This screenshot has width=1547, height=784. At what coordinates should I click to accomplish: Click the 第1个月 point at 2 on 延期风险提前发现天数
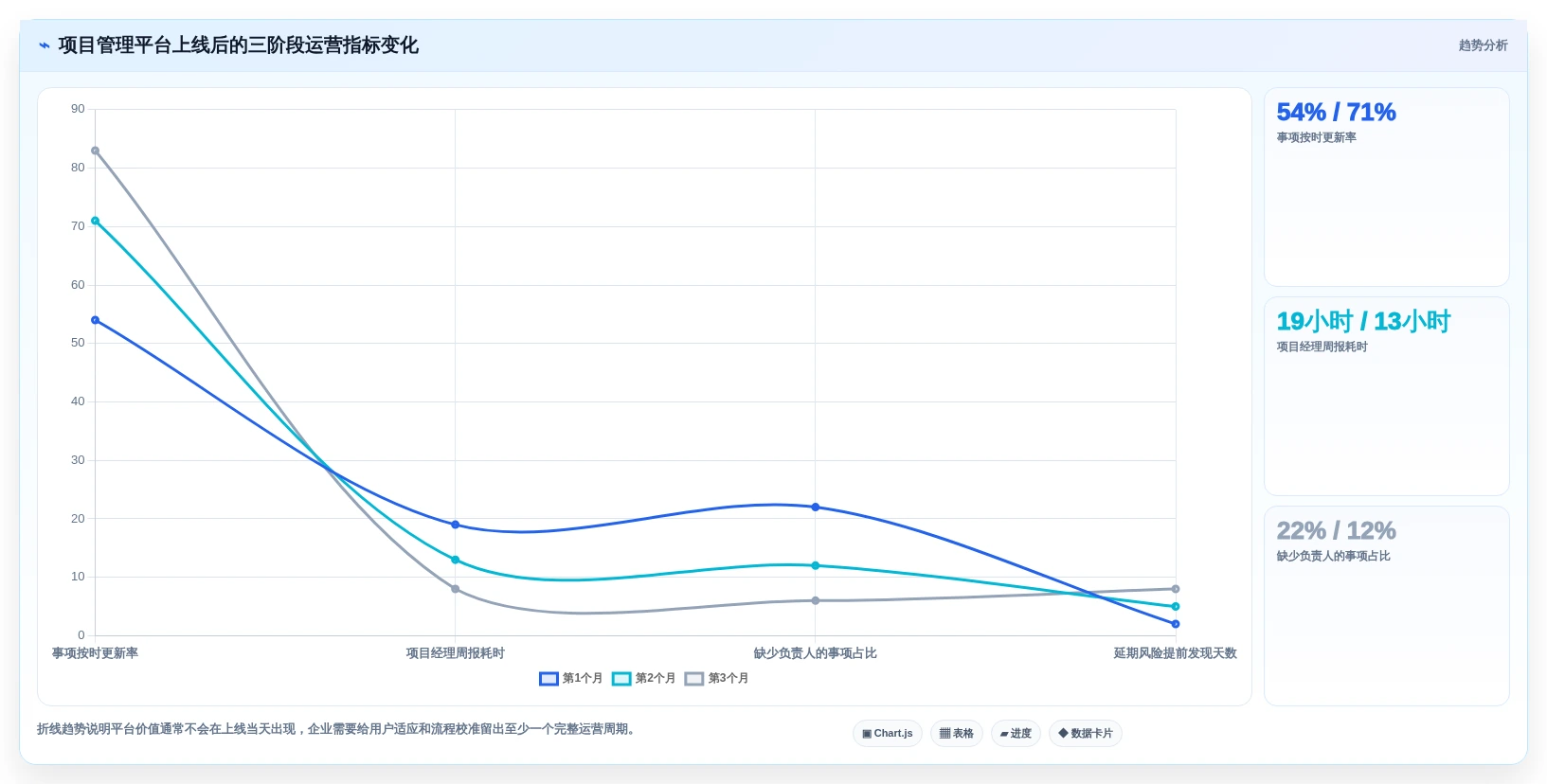[1175, 624]
